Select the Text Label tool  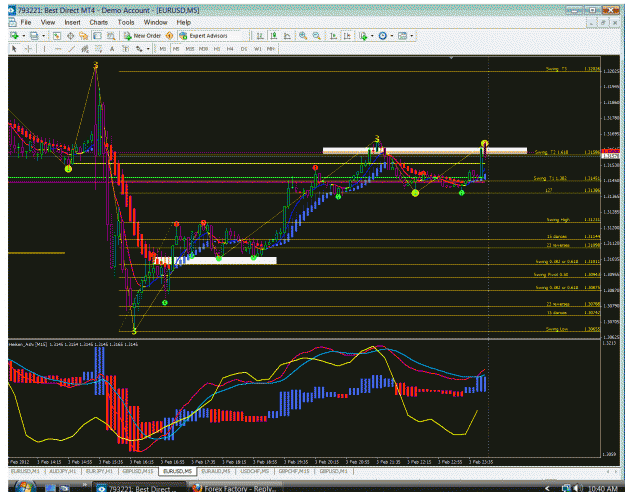[x=126, y=49]
